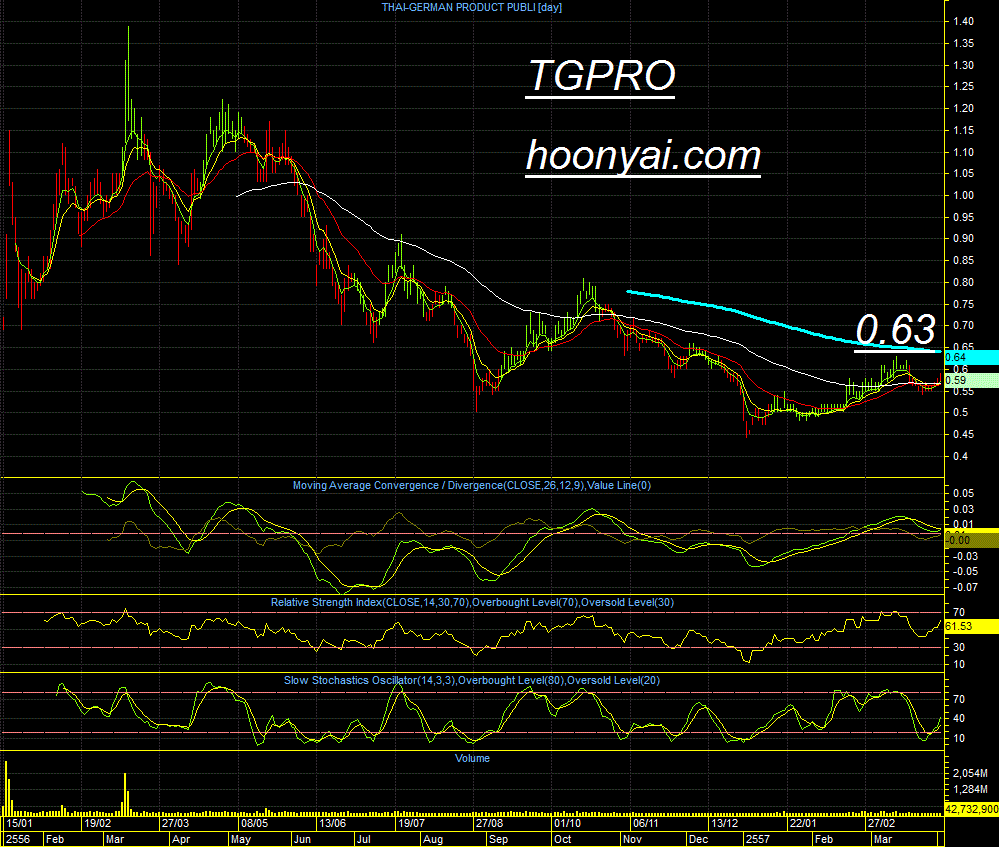Click the 27/02 date label

881,823
